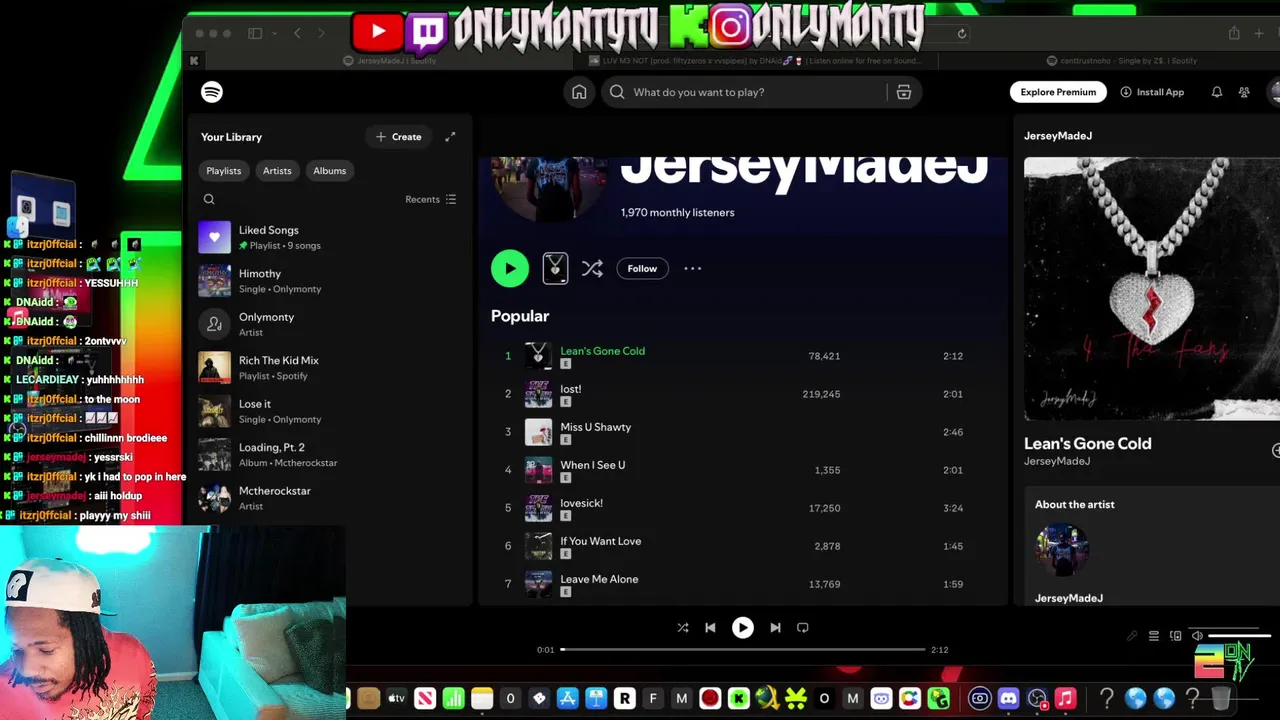Go to Spotify Home
This screenshot has height=720, width=1280.
[x=579, y=92]
